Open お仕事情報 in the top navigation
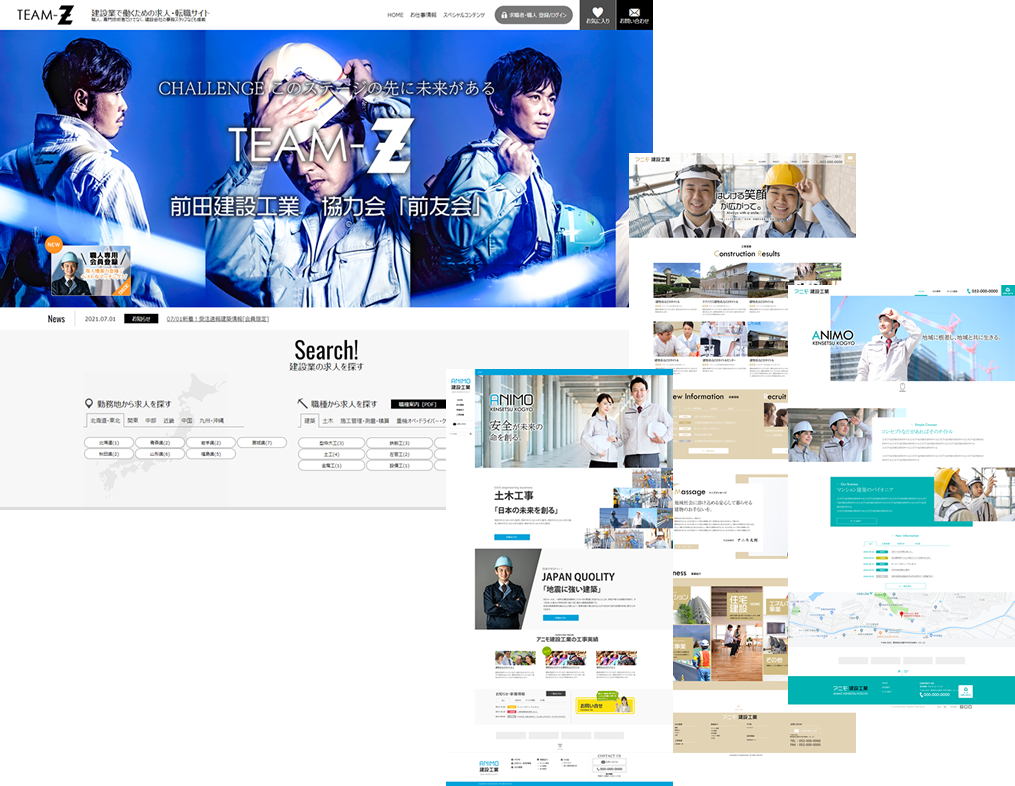Image resolution: width=1015 pixels, height=786 pixels. click(x=423, y=16)
